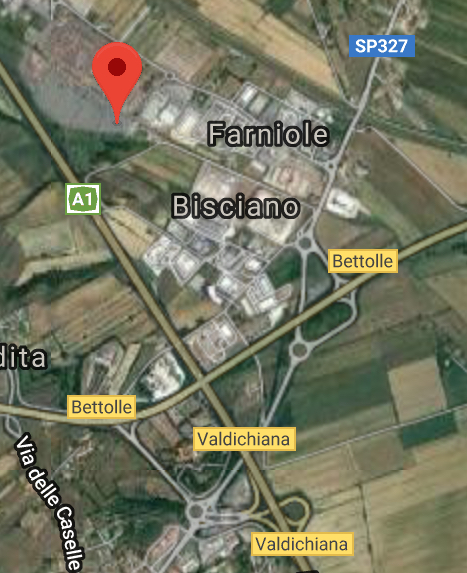Viewport: 467px width, 573px height.
Task: Select the Valdichiana label just below the motorway crossing
Action: 244,439
